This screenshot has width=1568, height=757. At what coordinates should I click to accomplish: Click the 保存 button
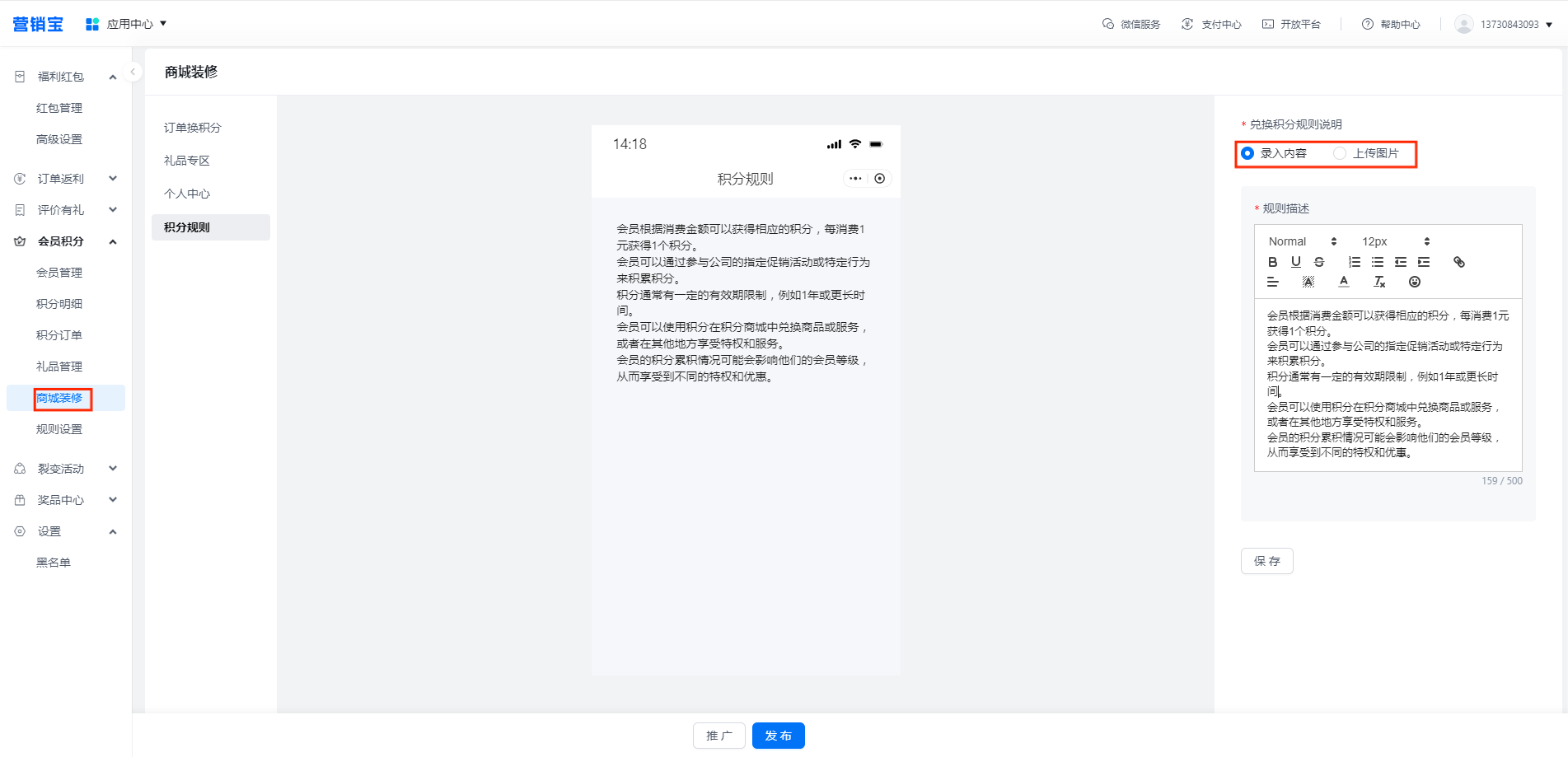point(1266,561)
